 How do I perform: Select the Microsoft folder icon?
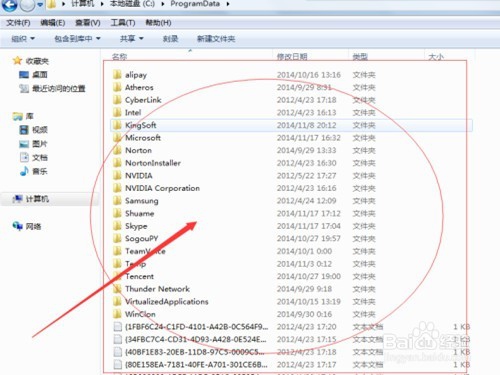[117, 138]
